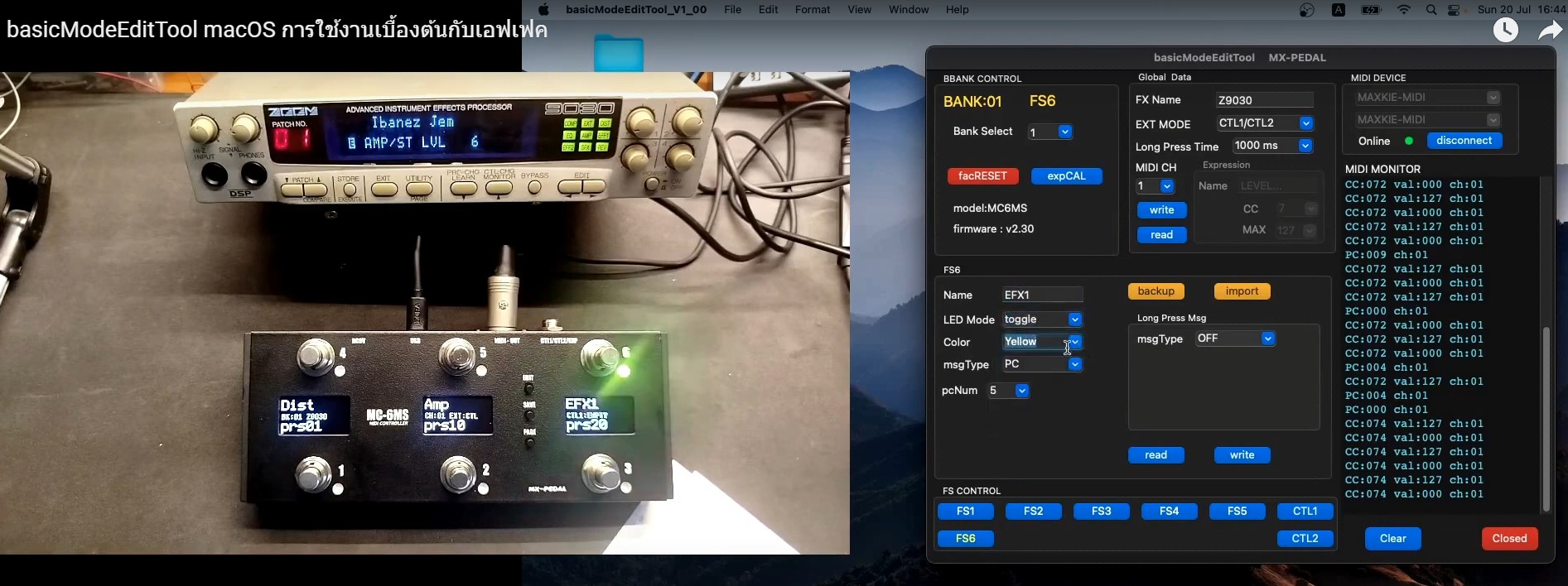This screenshot has height=586, width=1568.
Task: Change the LED Mode toggle dropdown
Action: 1074,319
